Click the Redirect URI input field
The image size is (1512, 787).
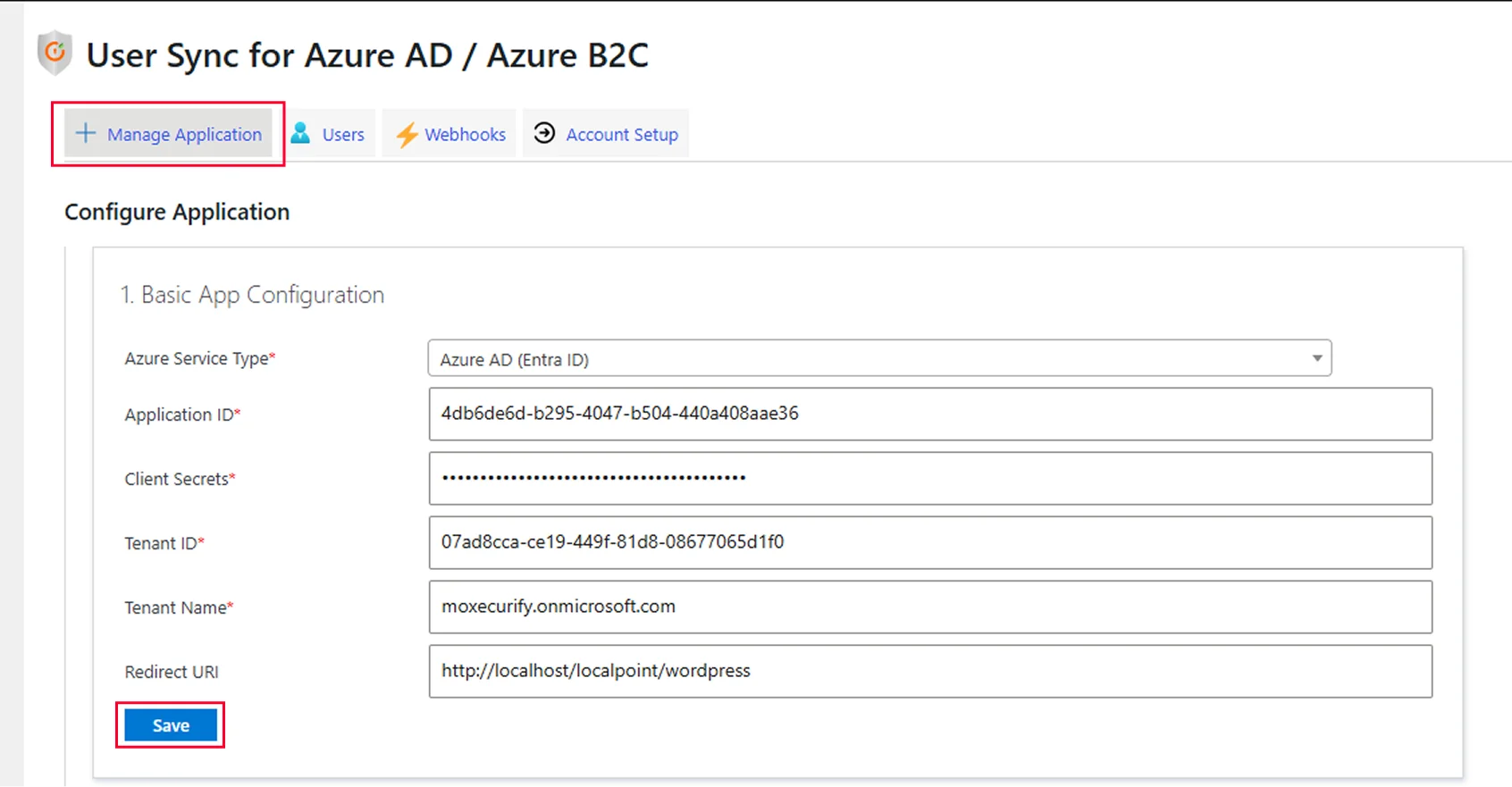[x=930, y=671]
